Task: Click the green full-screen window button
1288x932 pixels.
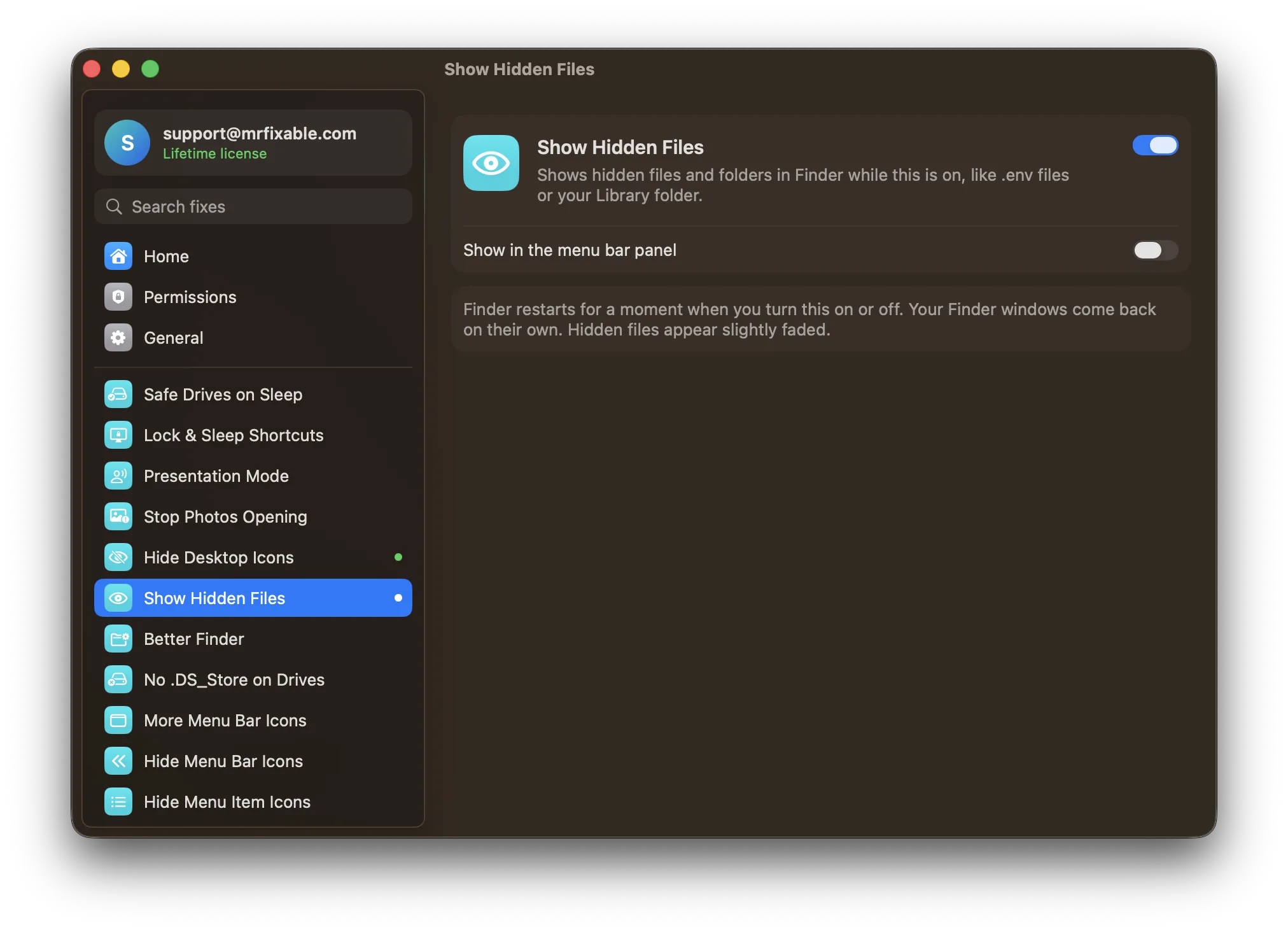Action: (x=150, y=69)
